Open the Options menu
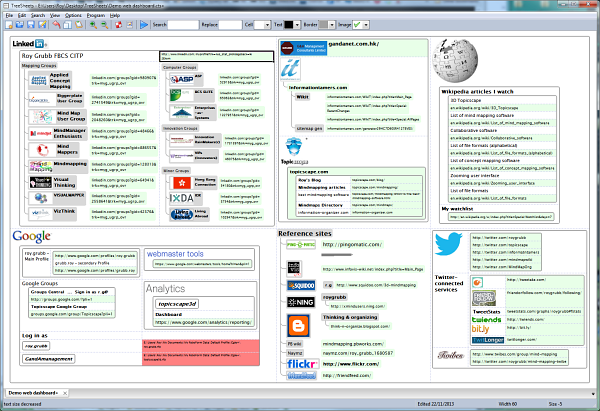Screen dimensions: 600x411 point(73,15)
